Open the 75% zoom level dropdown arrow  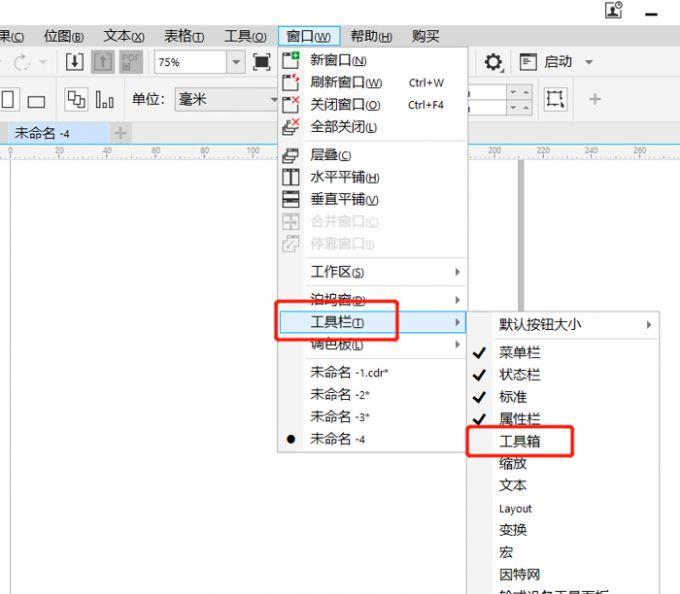pos(236,62)
